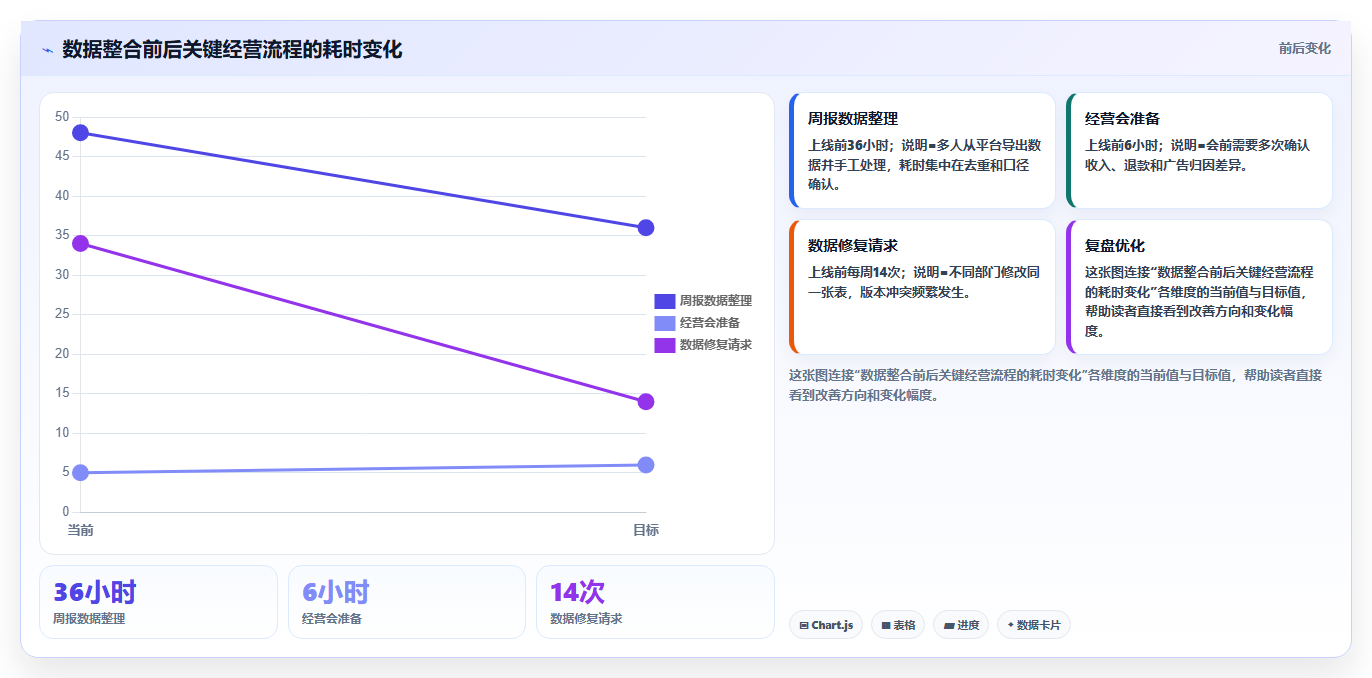
Task: Click the icon inside the Chart.js chip
Action: tap(804, 626)
